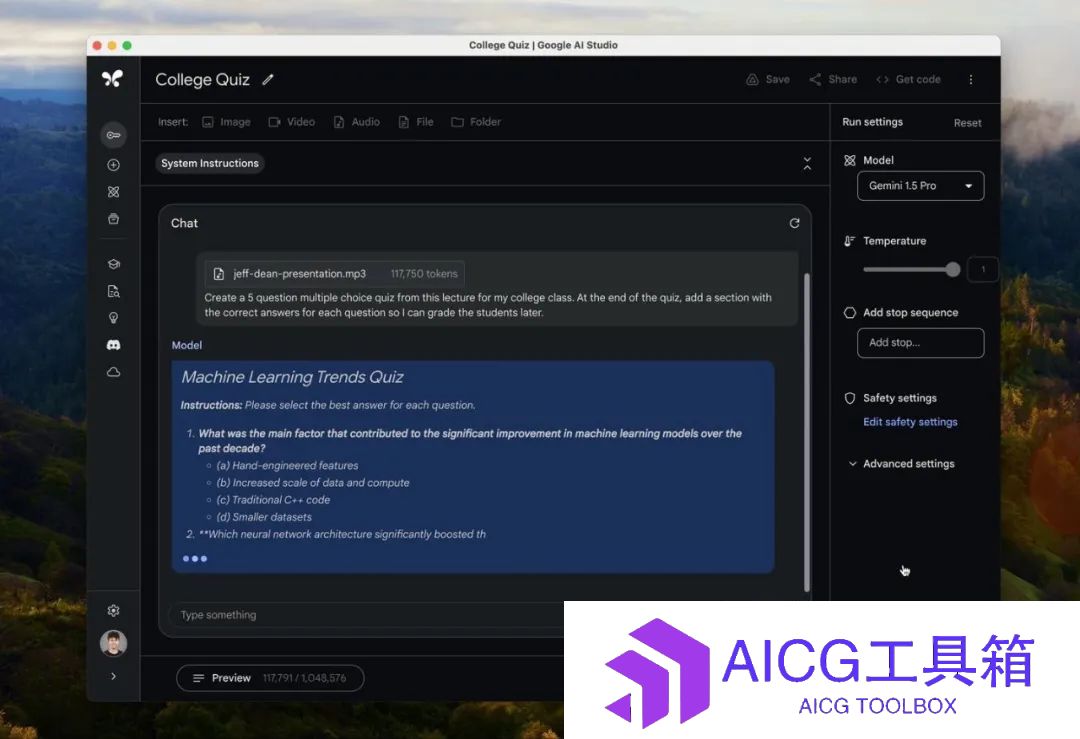Click the Temperature slider handle
This screenshot has width=1080, height=739.
click(953, 269)
